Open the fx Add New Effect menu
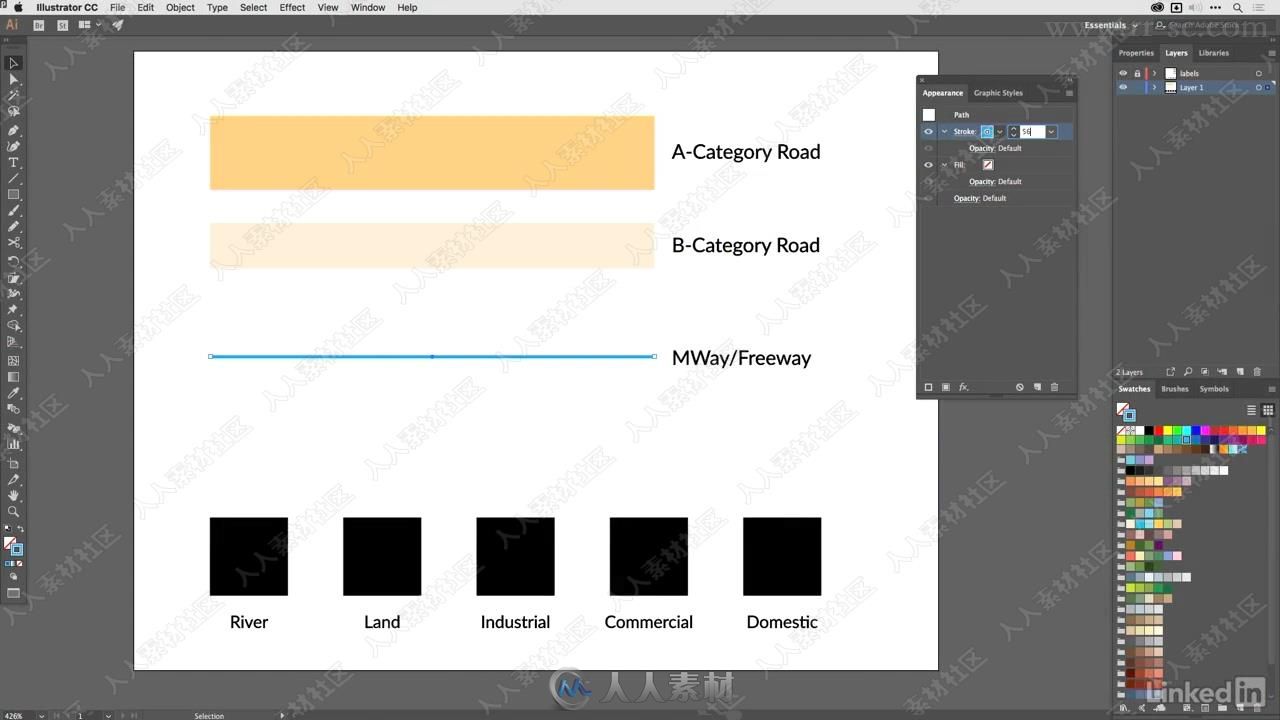Screen dimensions: 1280x720 click(x=964, y=387)
